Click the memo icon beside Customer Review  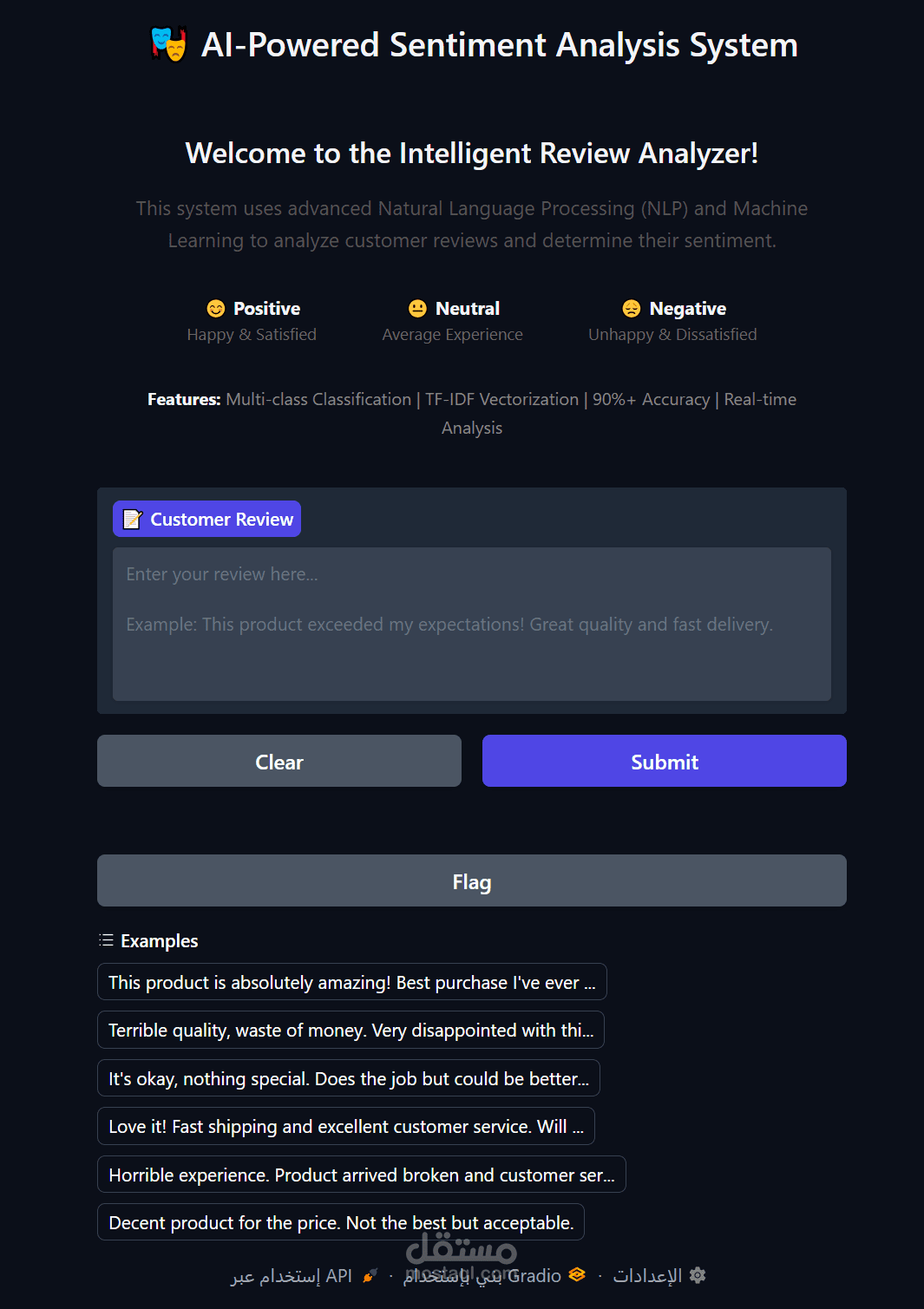point(133,520)
